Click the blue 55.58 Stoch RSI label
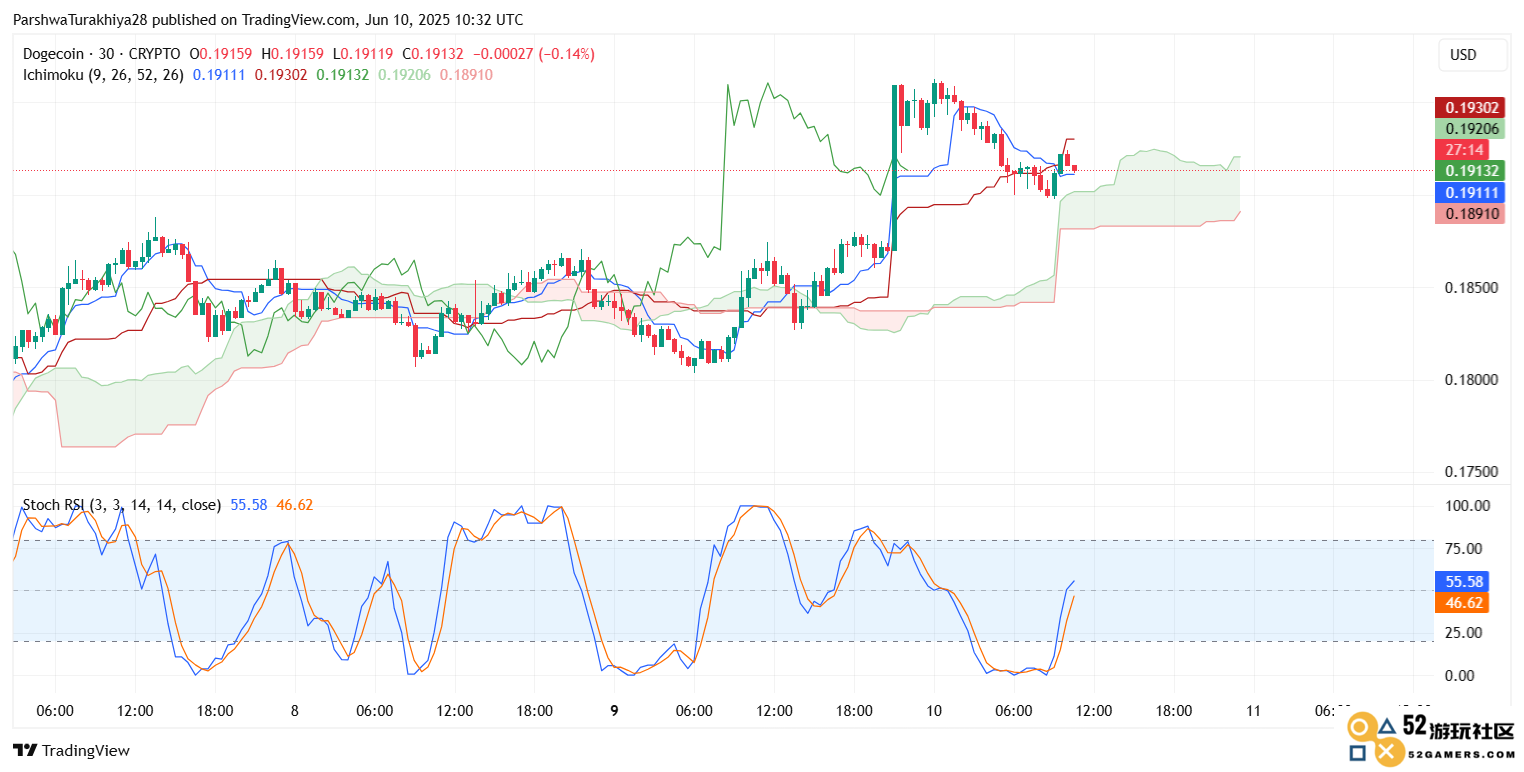The image size is (1524, 772). click(1462, 581)
